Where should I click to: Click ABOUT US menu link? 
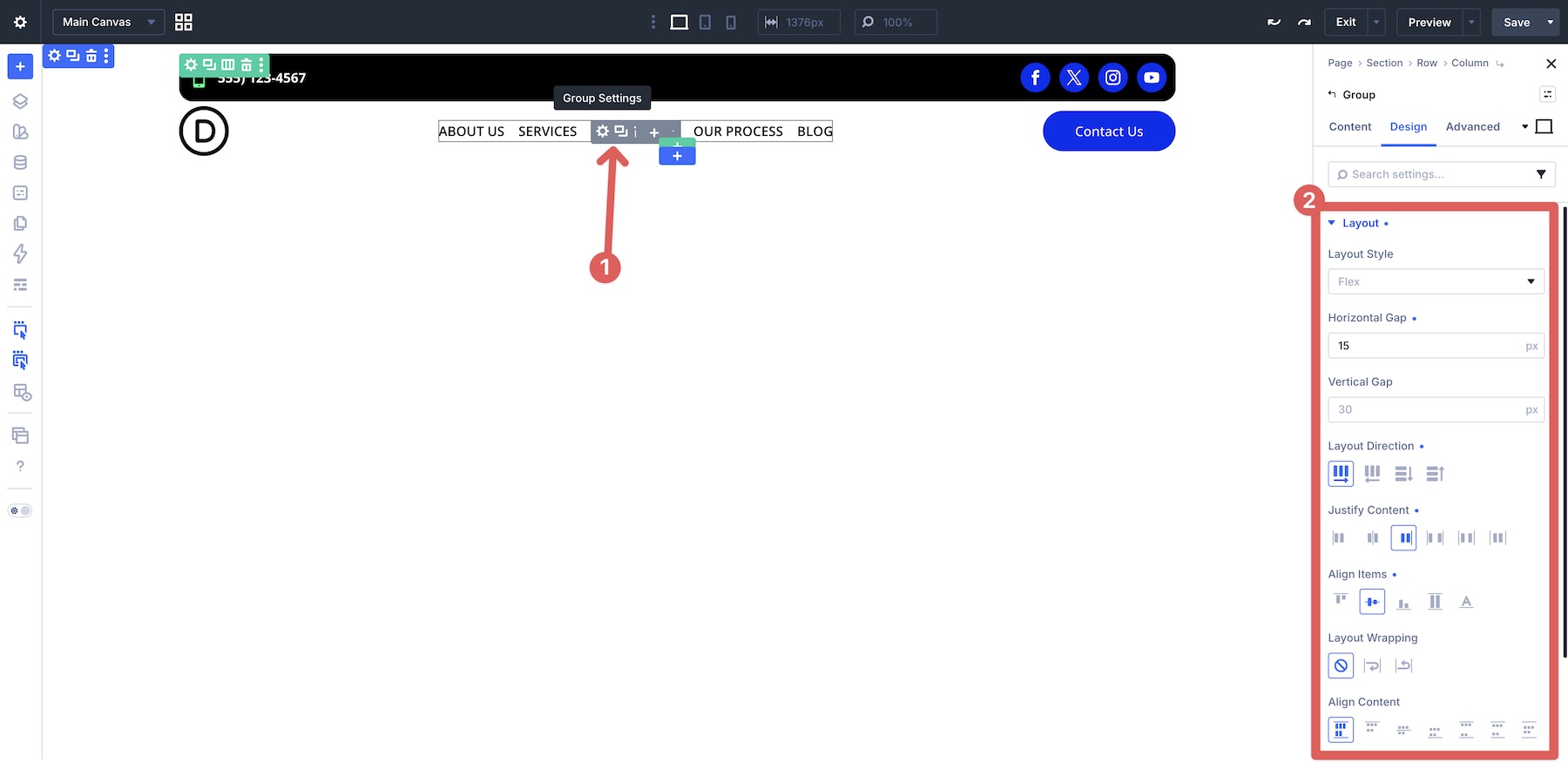pos(471,132)
